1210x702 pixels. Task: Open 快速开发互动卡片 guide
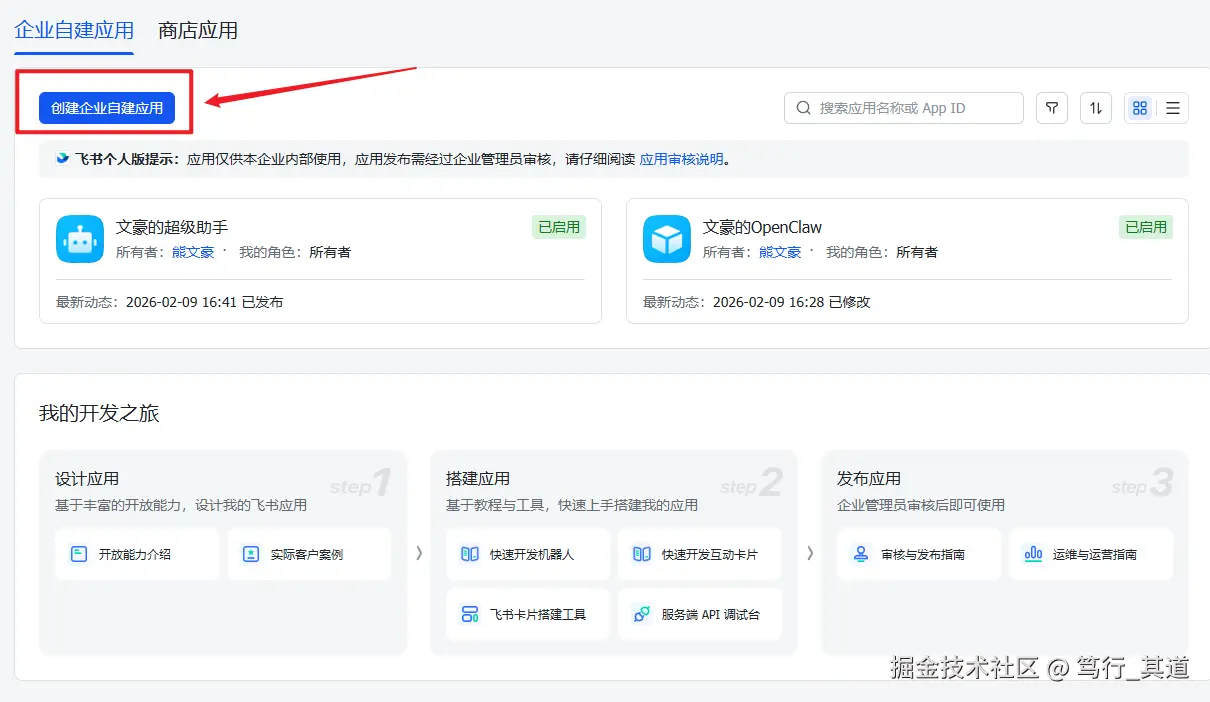pos(700,554)
